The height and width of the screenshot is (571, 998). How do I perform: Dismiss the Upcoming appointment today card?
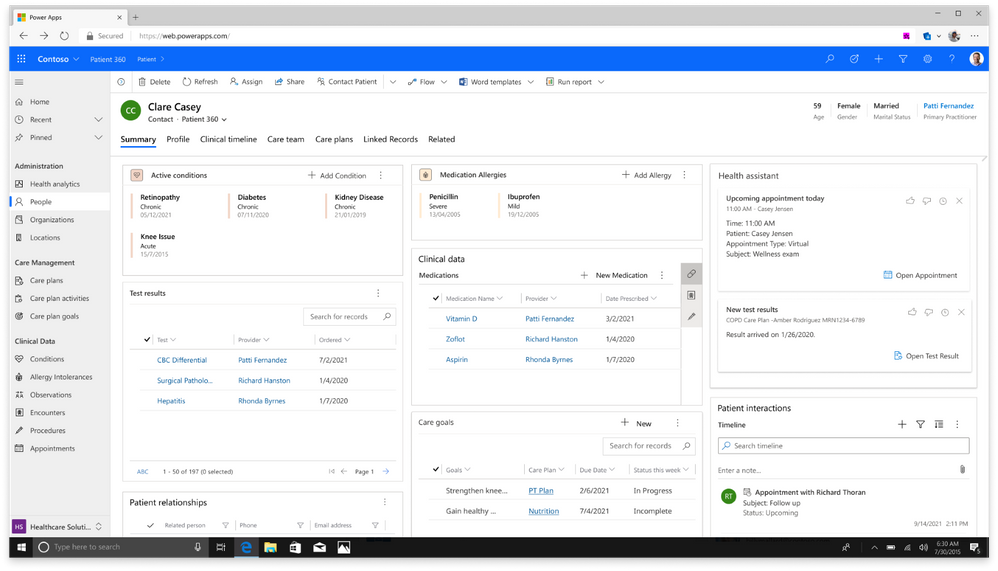click(959, 201)
